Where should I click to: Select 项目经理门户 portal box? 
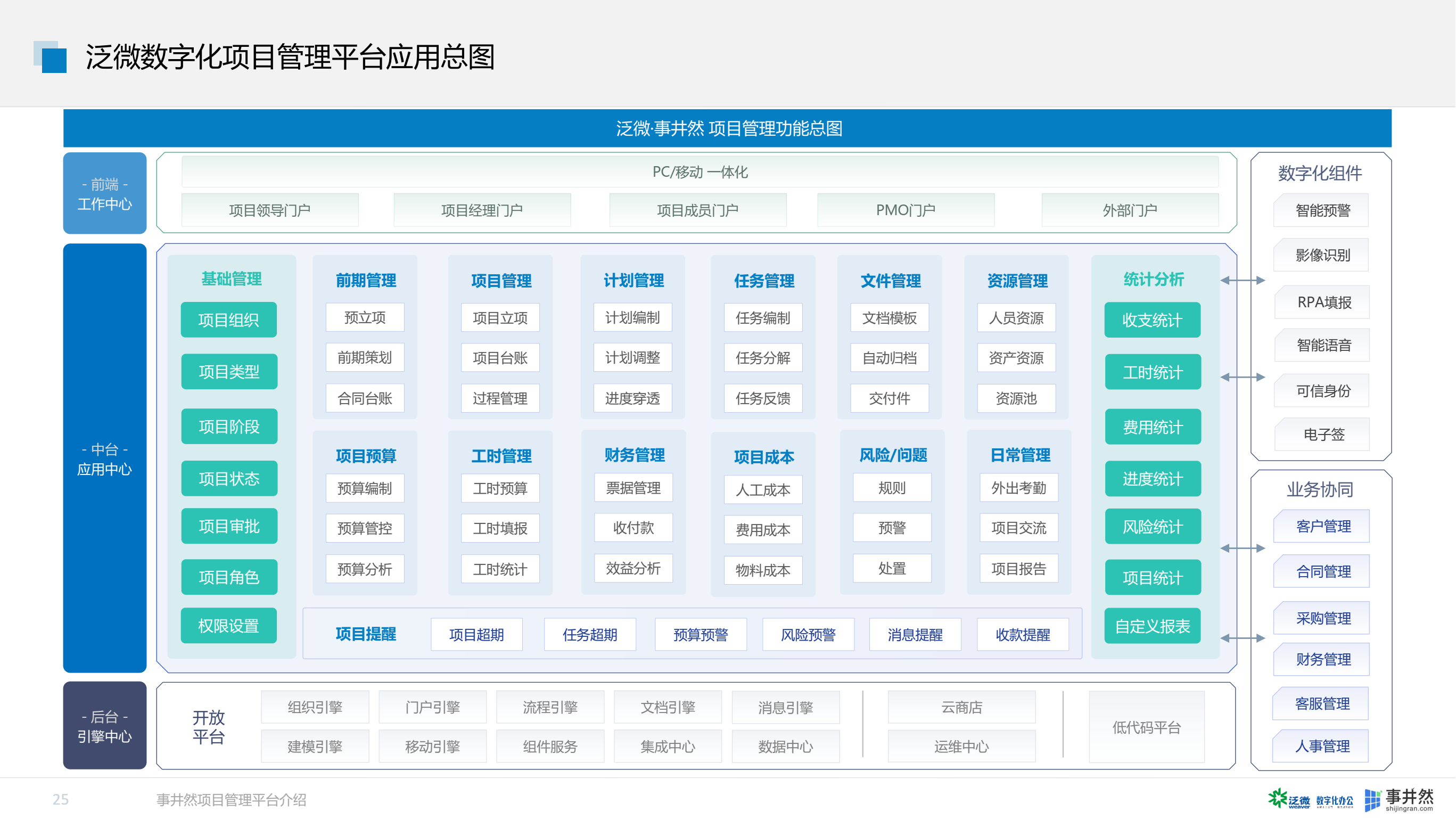click(482, 210)
